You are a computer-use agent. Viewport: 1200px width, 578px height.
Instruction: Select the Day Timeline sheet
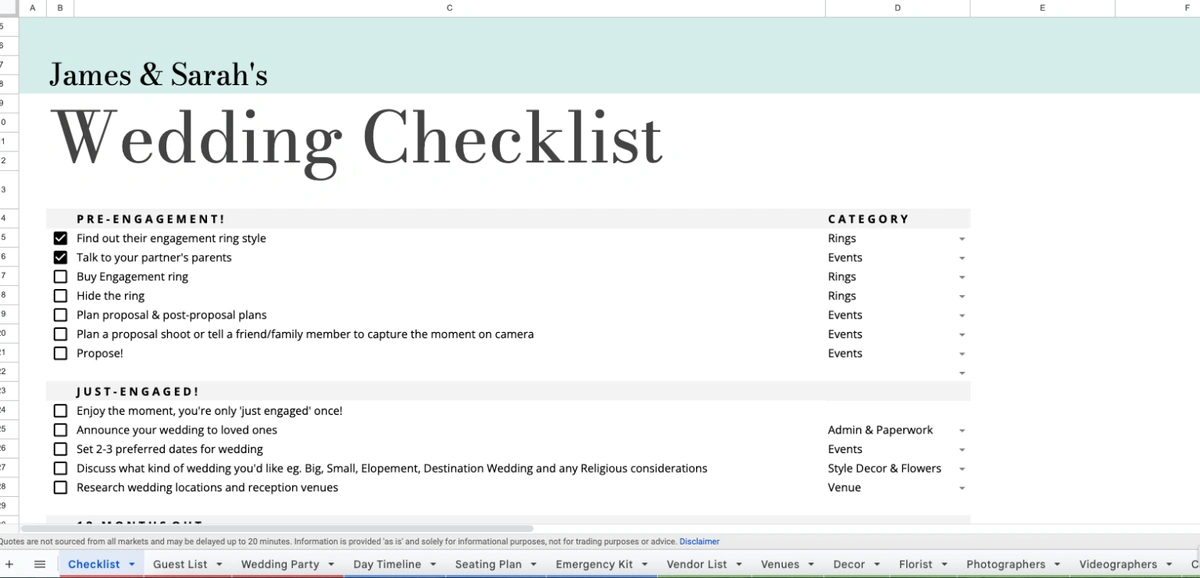pyautogui.click(x=387, y=563)
